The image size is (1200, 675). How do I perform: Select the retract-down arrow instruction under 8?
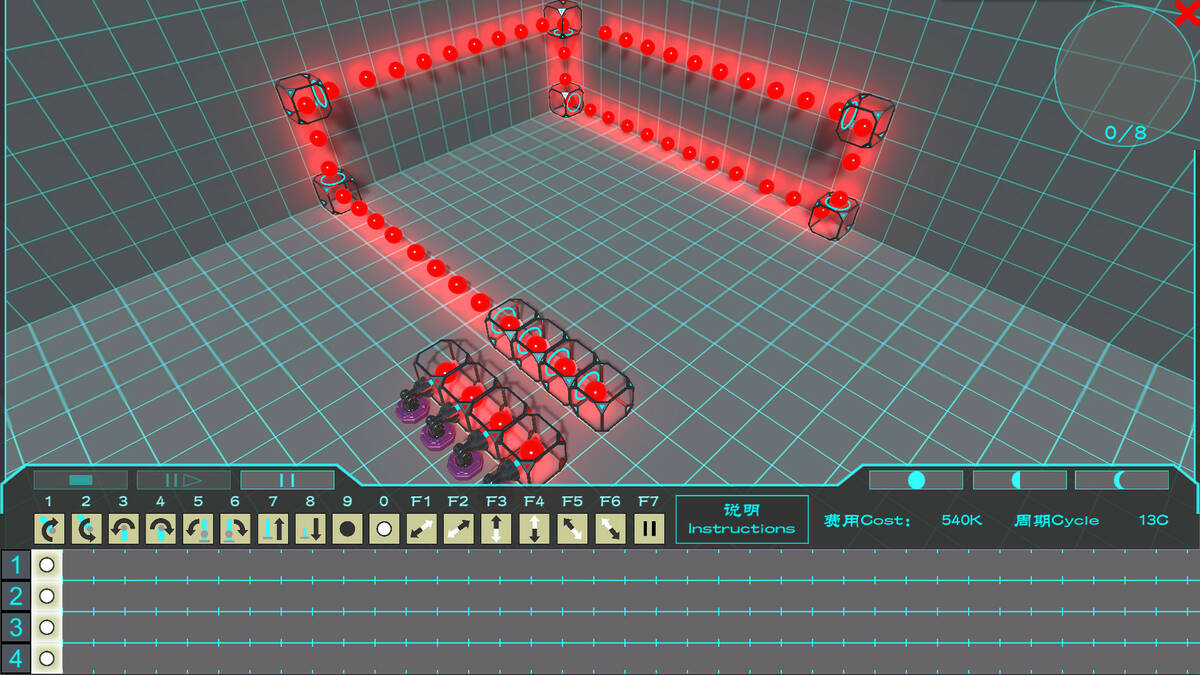pos(310,528)
